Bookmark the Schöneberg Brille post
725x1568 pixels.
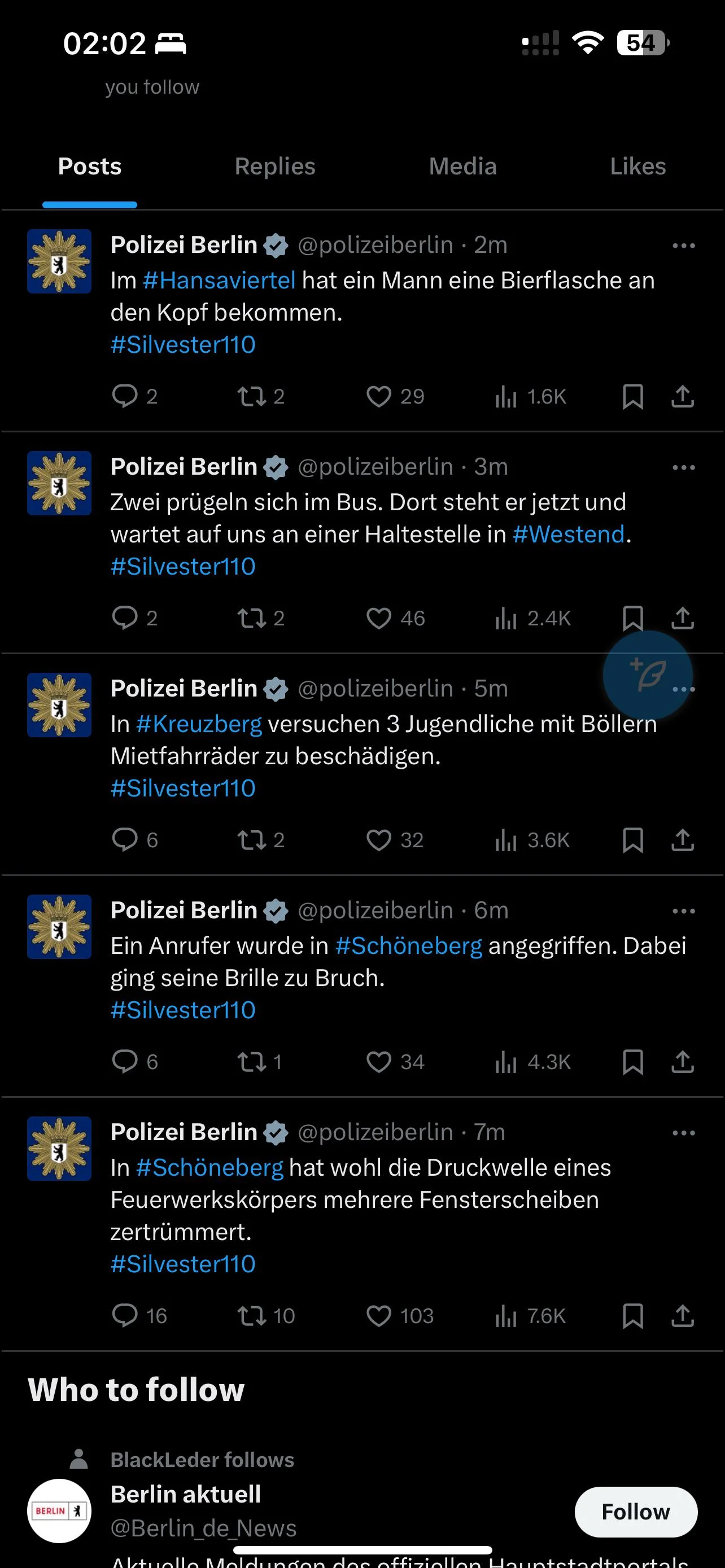tap(633, 1062)
